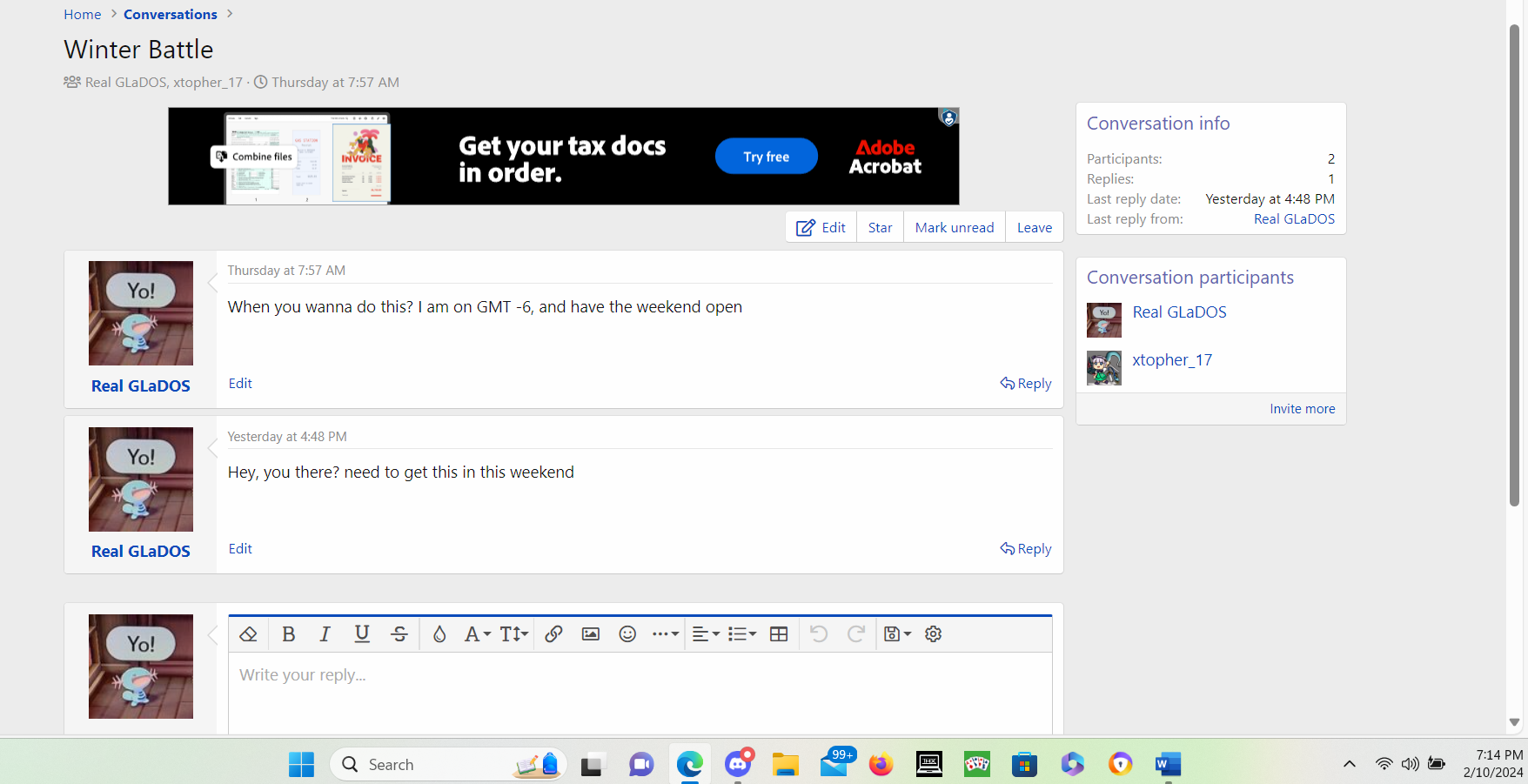Open the font family dropdown
The image size is (1528, 784).
tap(477, 634)
